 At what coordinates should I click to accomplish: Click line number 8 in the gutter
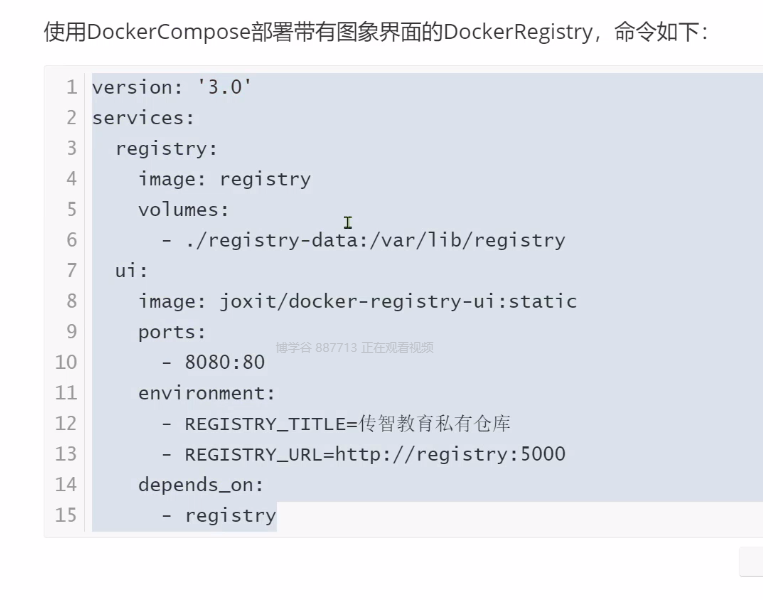pos(71,301)
